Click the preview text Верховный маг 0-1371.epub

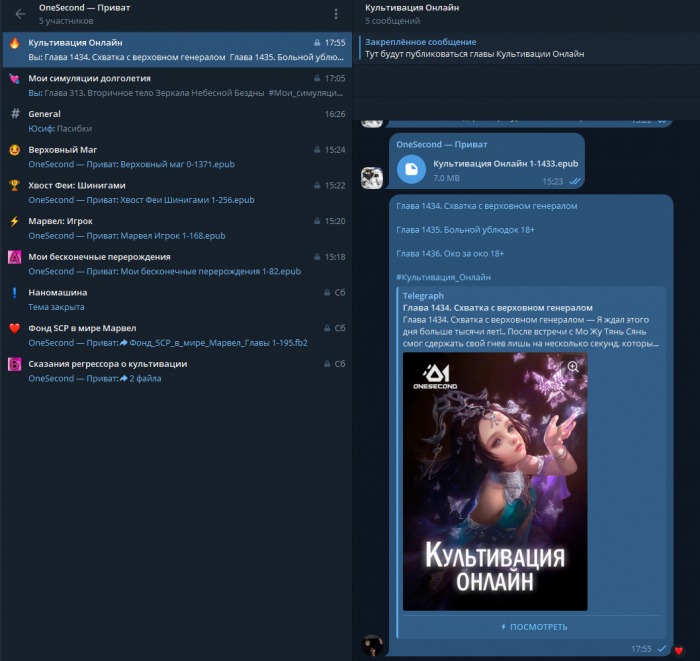click(x=177, y=164)
